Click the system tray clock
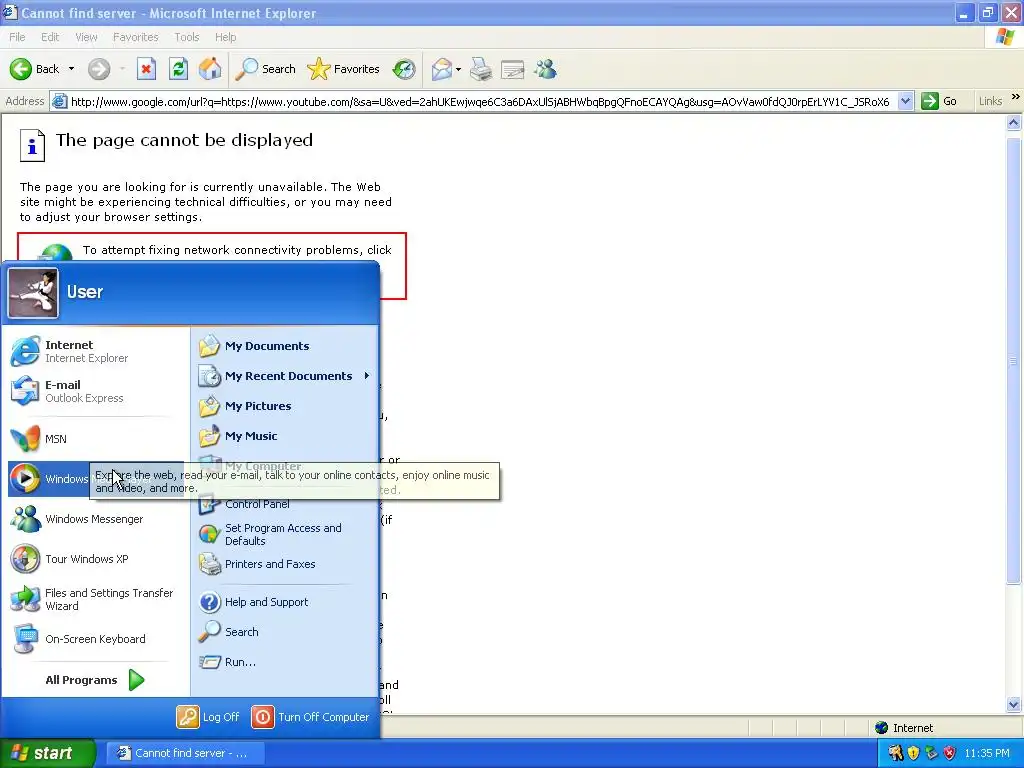The width and height of the screenshot is (1024, 768). click(987, 753)
